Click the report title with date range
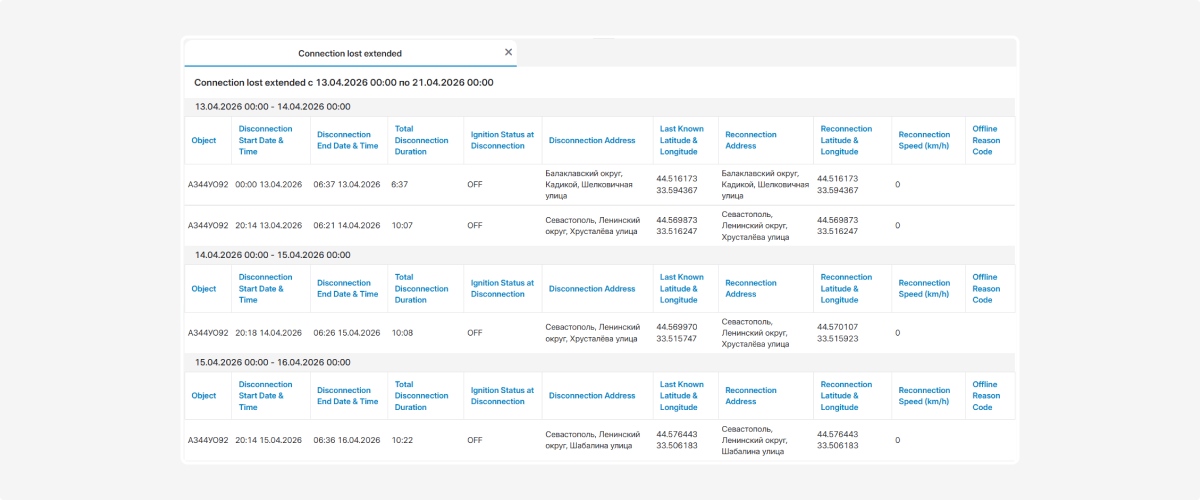This screenshot has width=1200, height=500. [x=343, y=82]
